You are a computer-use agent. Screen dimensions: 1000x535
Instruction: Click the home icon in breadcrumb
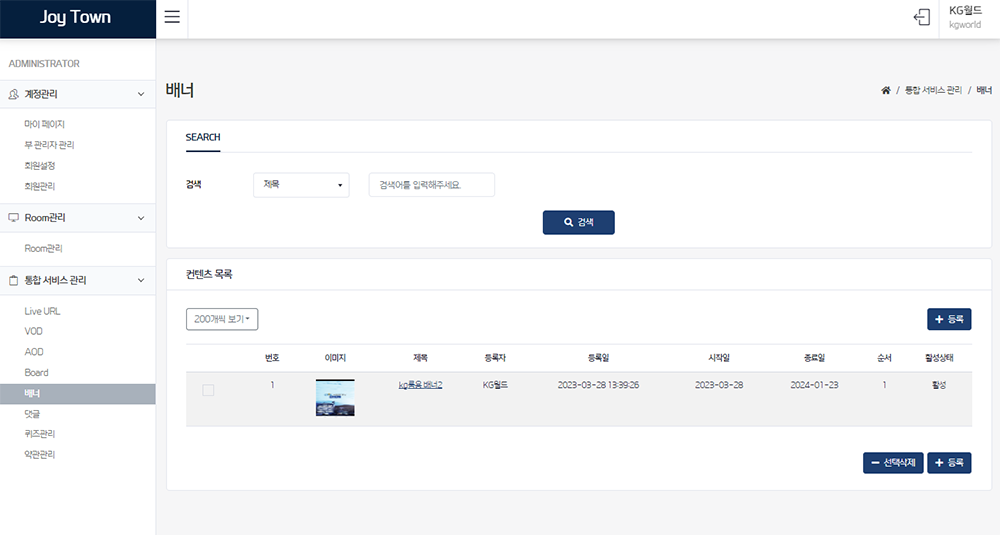[x=885, y=90]
